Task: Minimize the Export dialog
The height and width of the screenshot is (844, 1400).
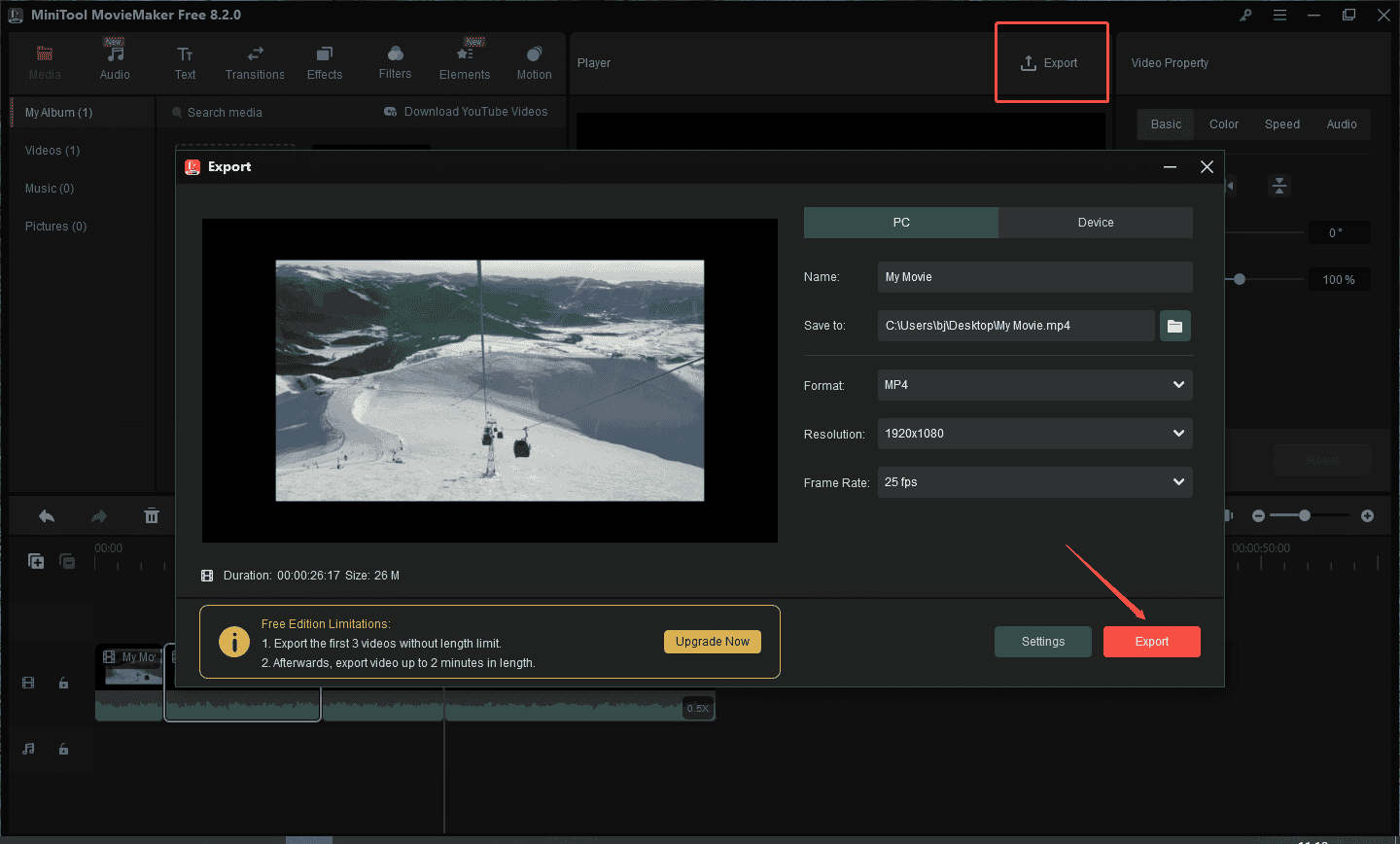Action: (x=1171, y=167)
